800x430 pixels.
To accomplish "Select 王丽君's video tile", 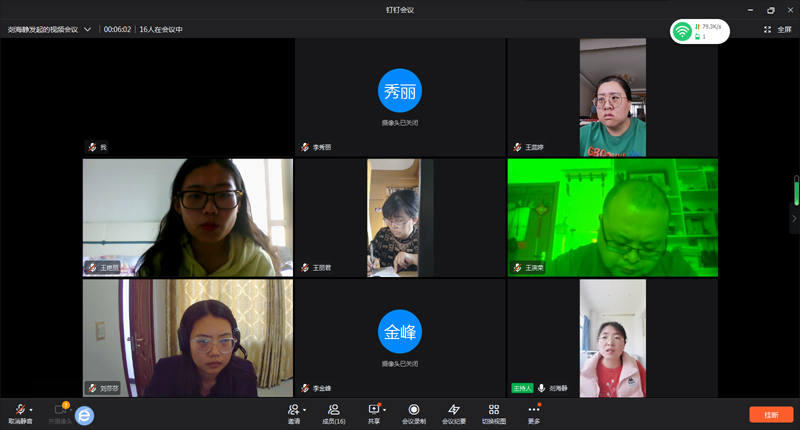I will pyautogui.click(x=399, y=217).
